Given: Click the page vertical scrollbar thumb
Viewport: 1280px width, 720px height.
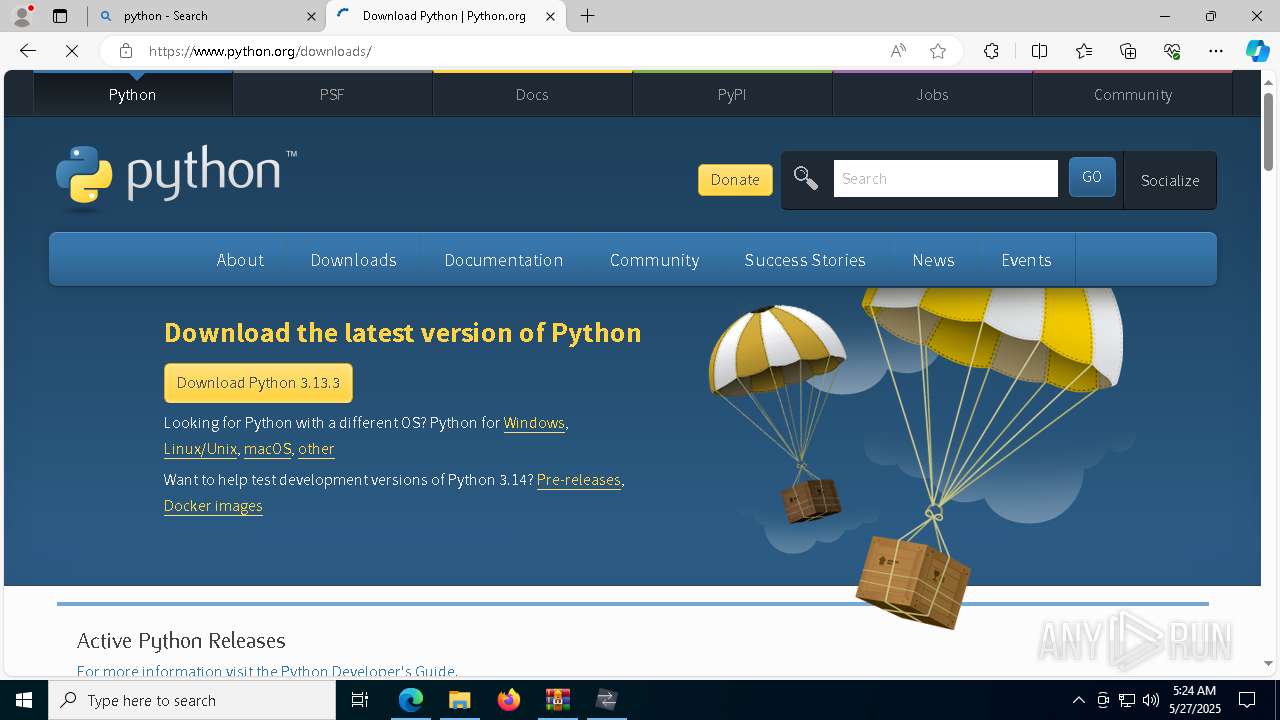Looking at the screenshot, I should 1268,132.
